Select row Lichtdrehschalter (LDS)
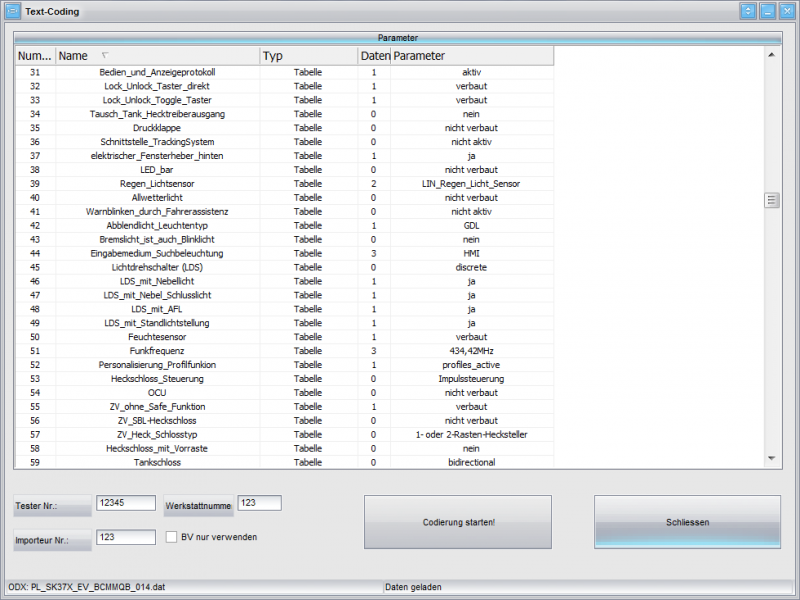 click(x=285, y=267)
